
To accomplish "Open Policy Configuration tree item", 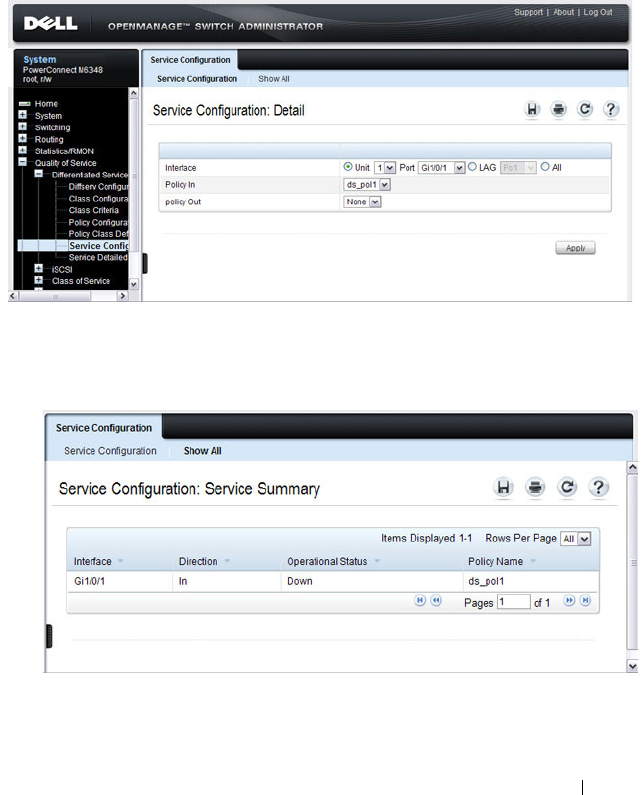I will coord(98,222).
